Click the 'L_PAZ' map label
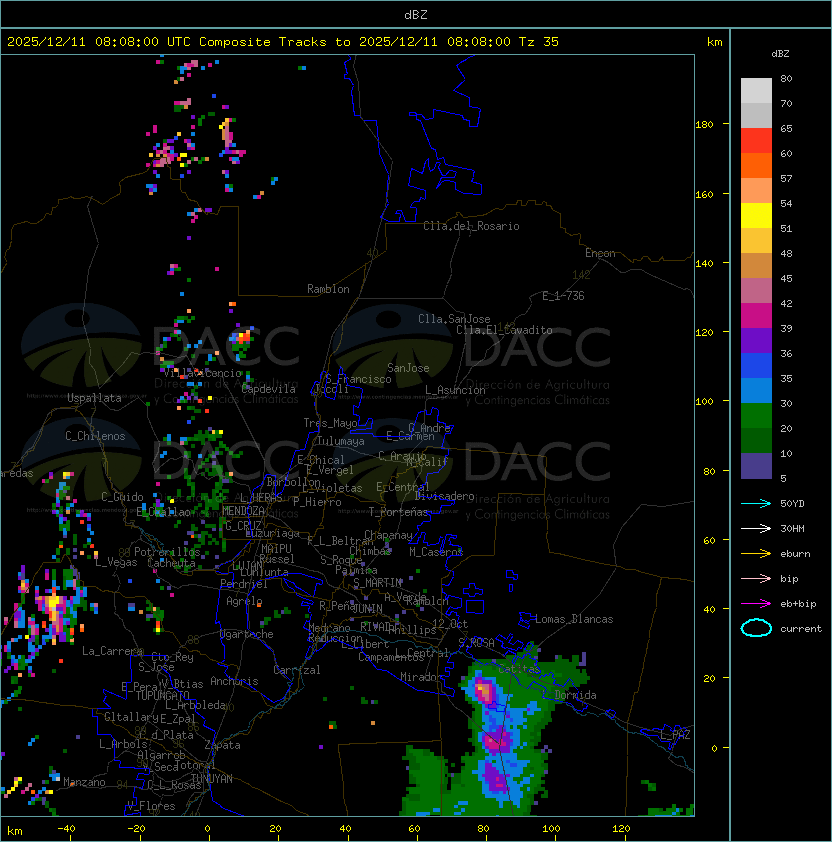 pyautogui.click(x=675, y=735)
